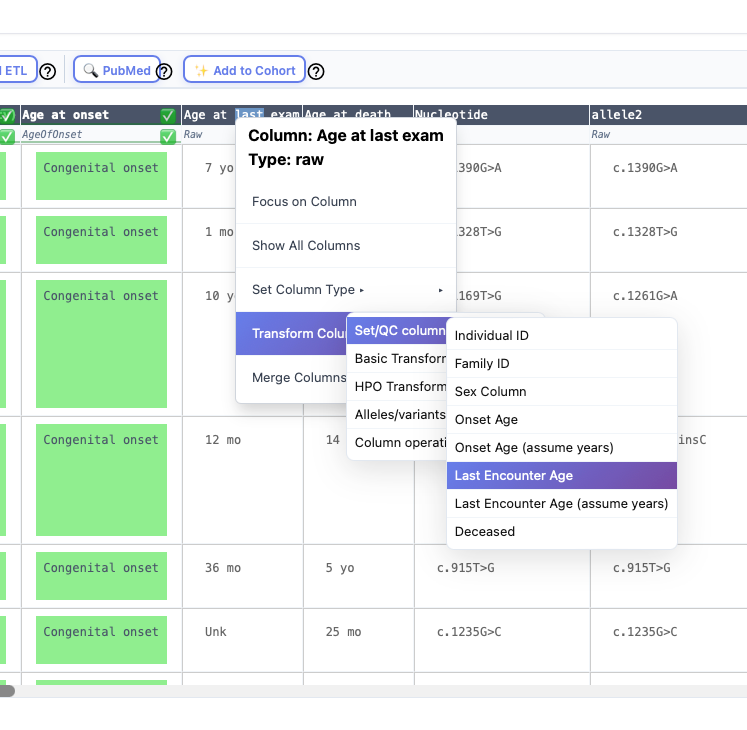Click the help icon next to Add to Cohort
747x730 pixels.
point(316,72)
